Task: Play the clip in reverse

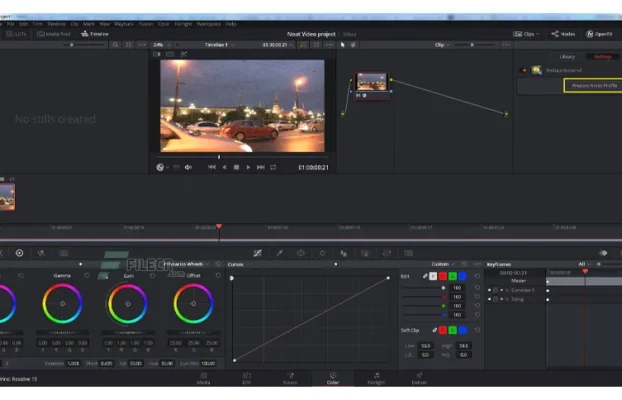Action: [x=225, y=167]
